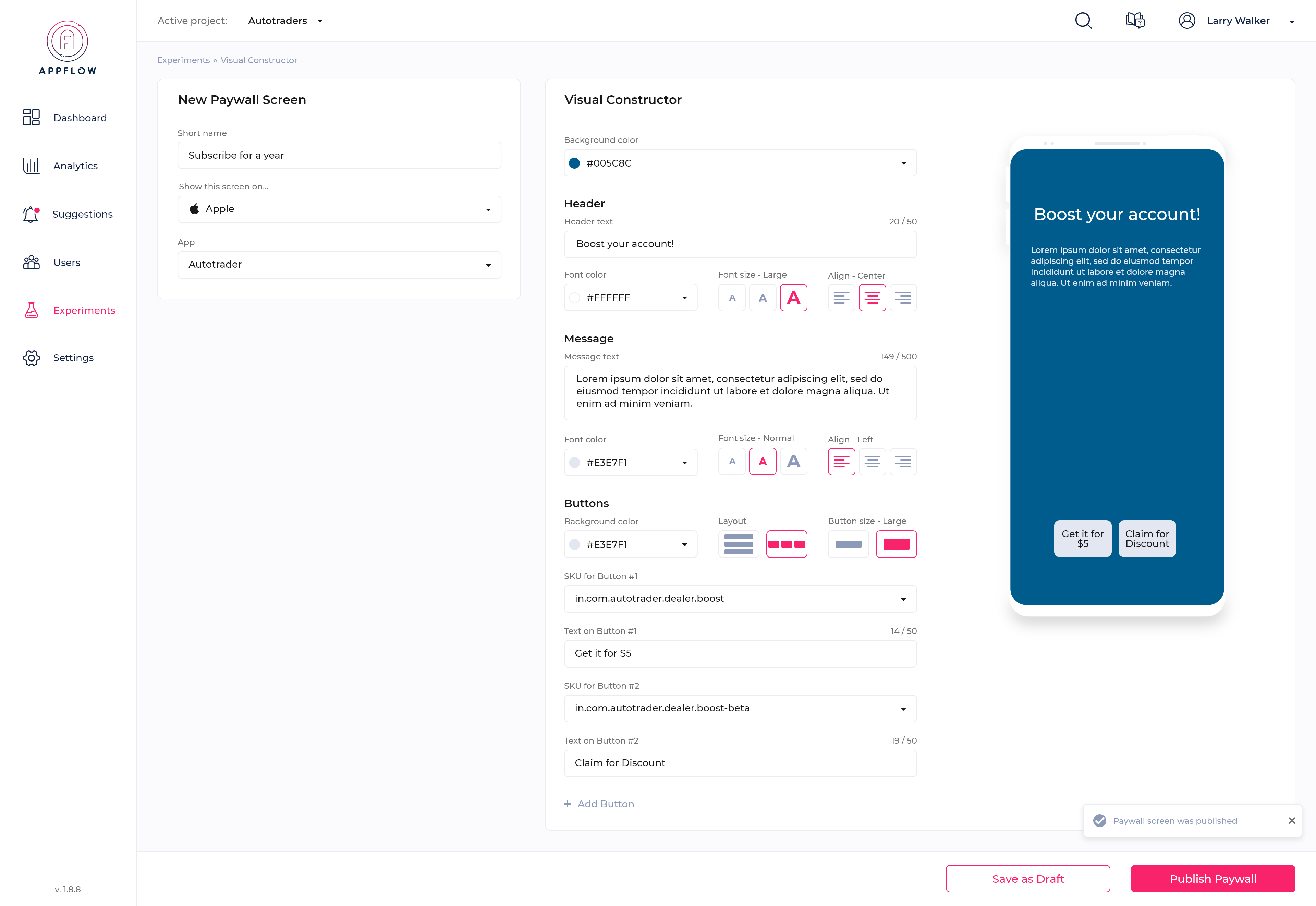Set message alignment to center
The height and width of the screenshot is (906, 1316).
tap(872, 462)
